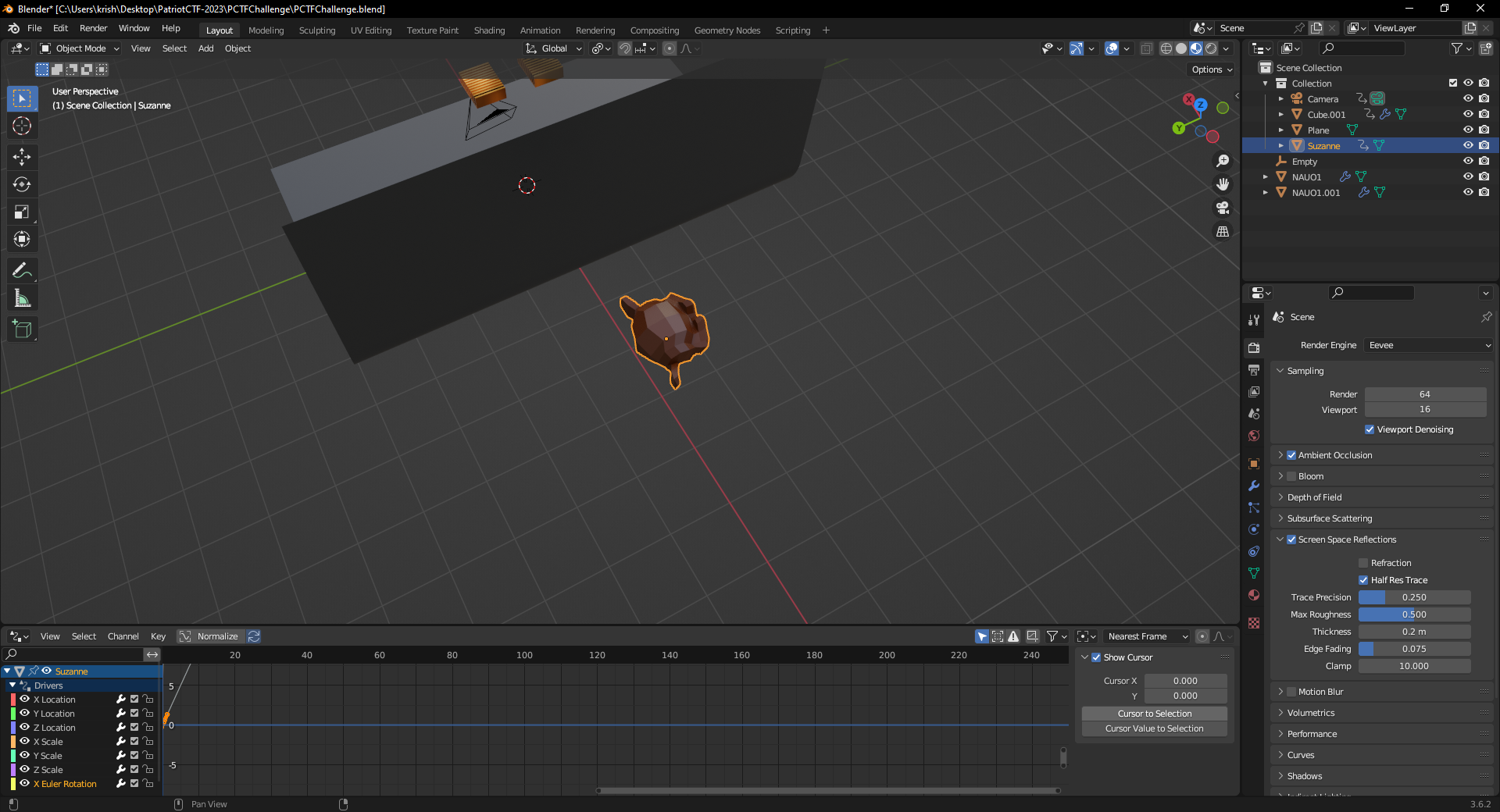Toggle Viewport Denoising checkbox
The image size is (1500, 812).
click(1370, 429)
